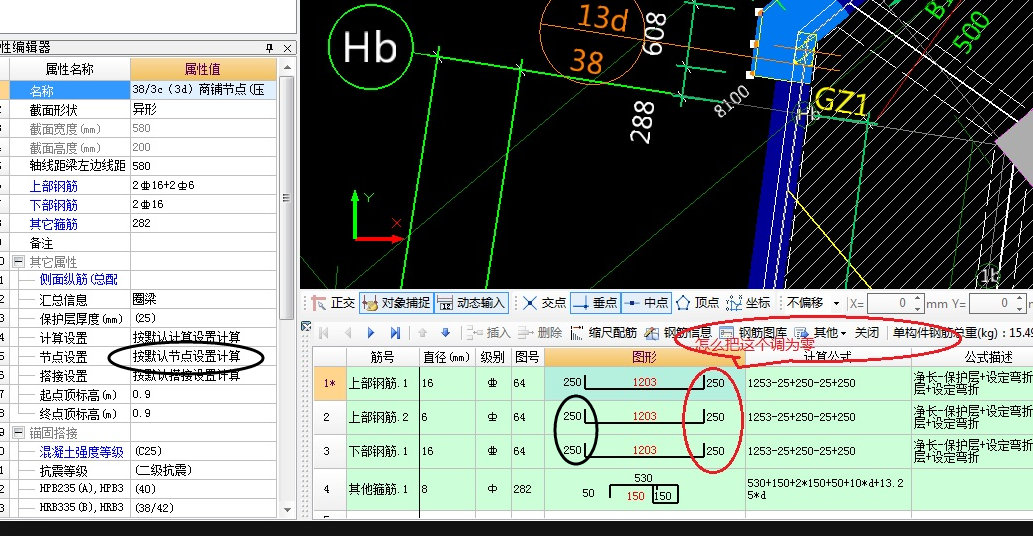This screenshot has width=1033, height=536.
Task: Click the X= offset input field
Action: click(x=888, y=304)
